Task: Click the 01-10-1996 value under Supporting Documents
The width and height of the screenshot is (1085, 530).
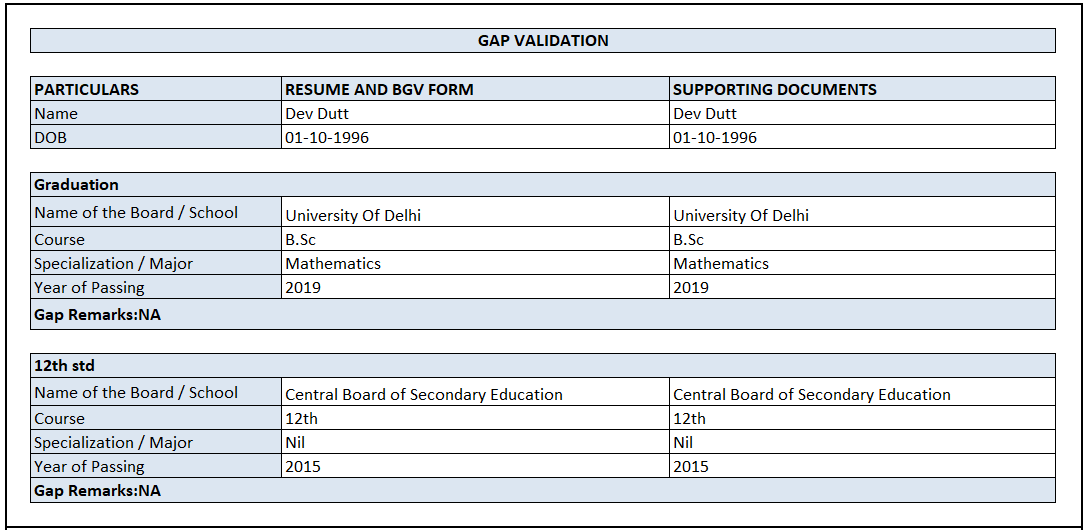Action: (x=715, y=138)
